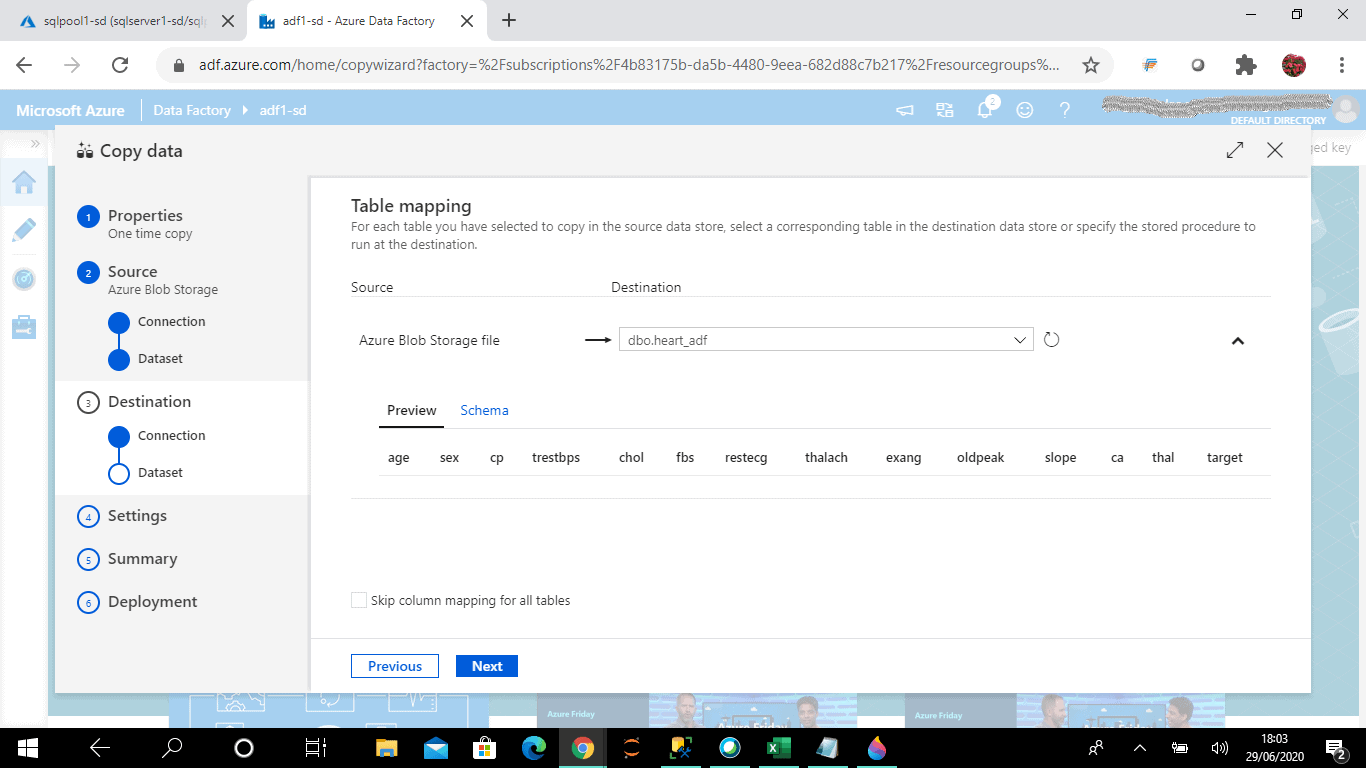Open Task View on the taskbar
Viewport: 1366px width, 768px height.
(x=316, y=747)
